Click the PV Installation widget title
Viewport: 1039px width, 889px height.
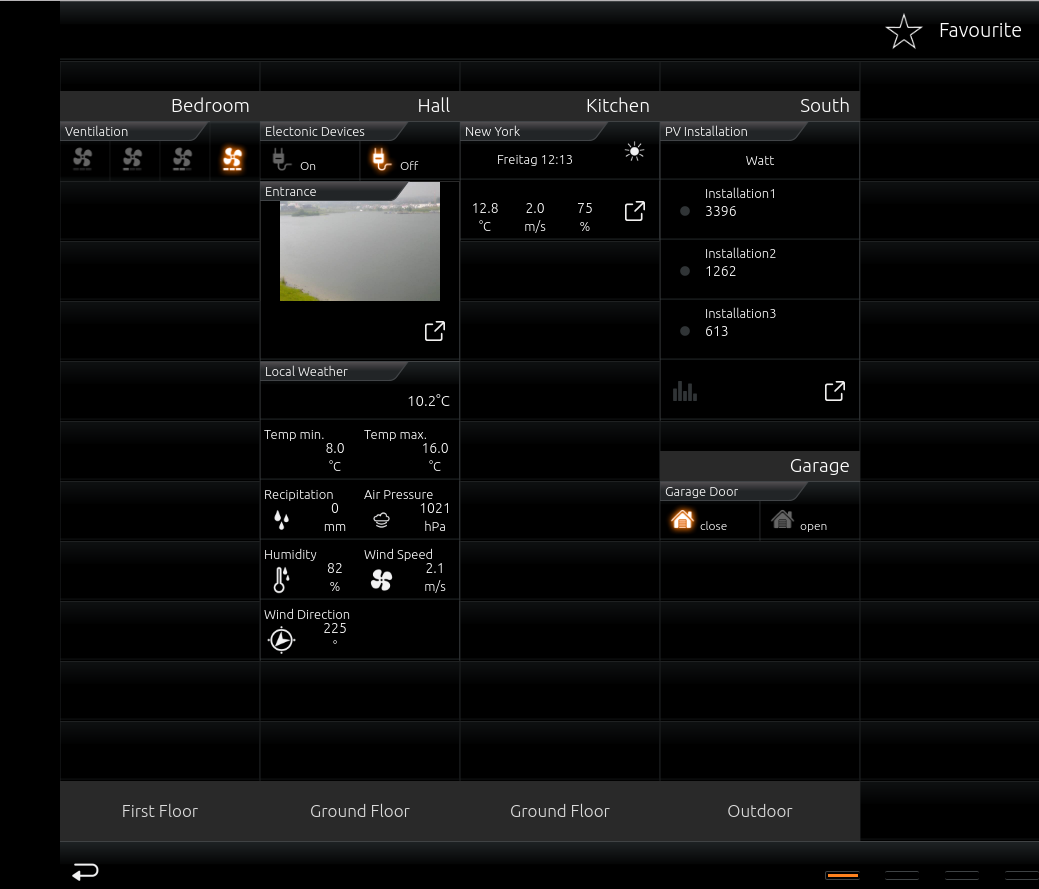coord(706,131)
